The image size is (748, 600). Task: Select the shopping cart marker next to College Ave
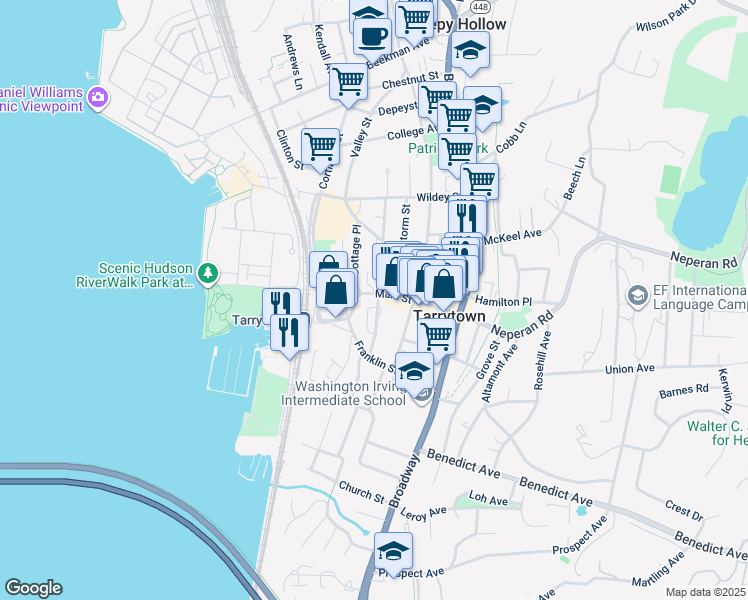(457, 118)
